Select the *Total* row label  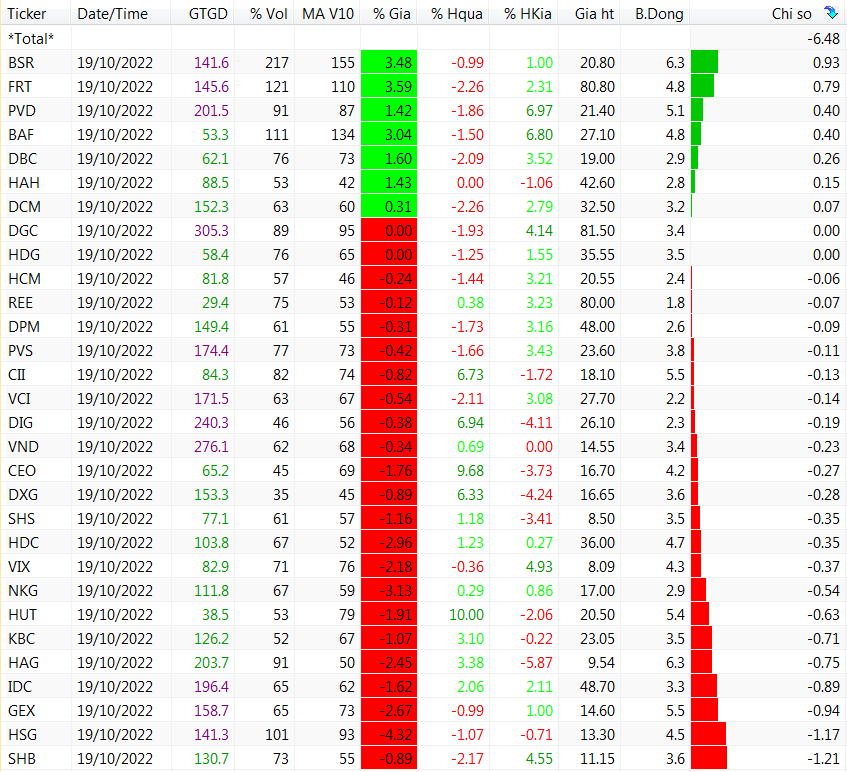pyautogui.click(x=31, y=39)
